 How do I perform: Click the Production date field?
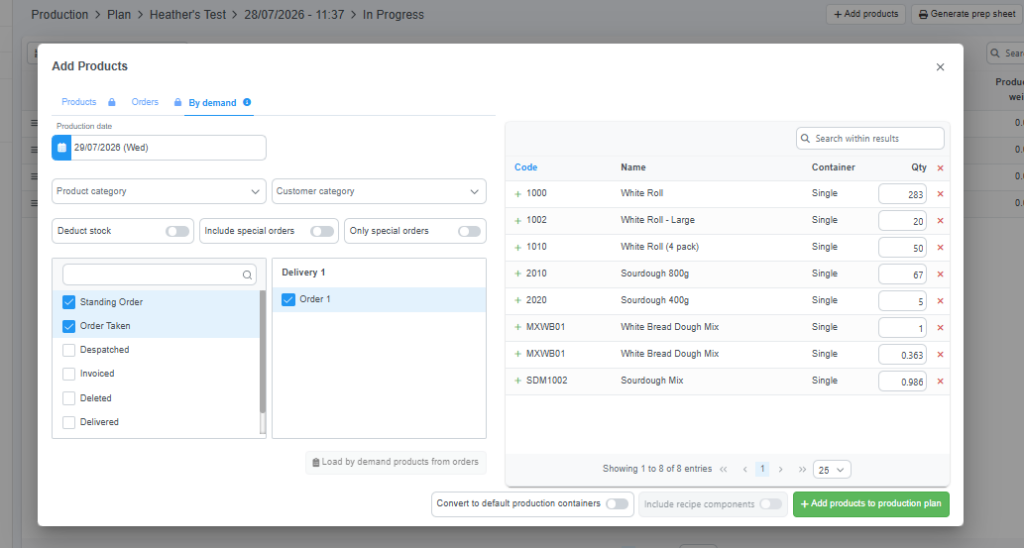point(168,148)
